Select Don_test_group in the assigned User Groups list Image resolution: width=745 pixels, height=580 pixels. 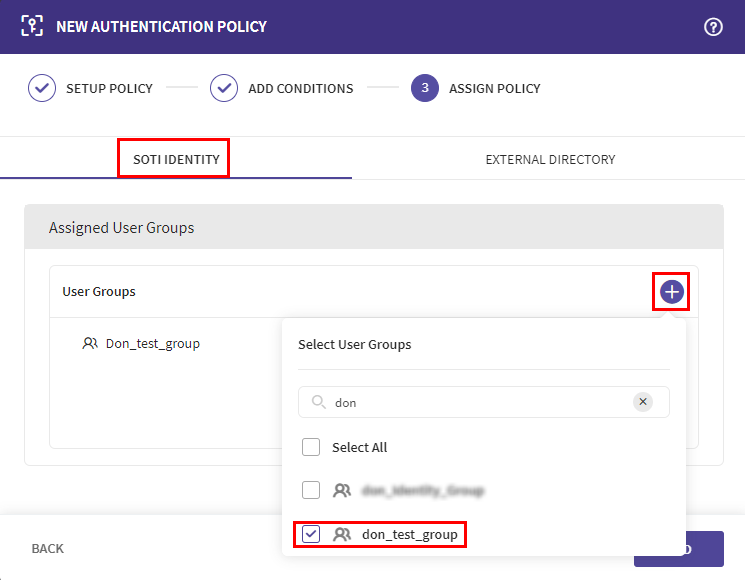(152, 344)
